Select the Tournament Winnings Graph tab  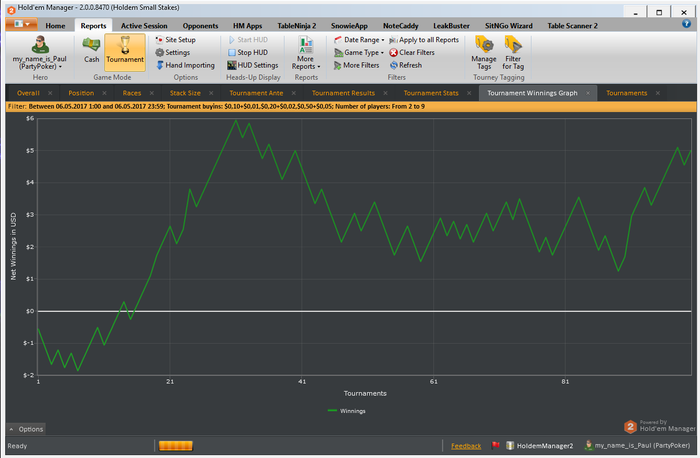pyautogui.click(x=532, y=93)
